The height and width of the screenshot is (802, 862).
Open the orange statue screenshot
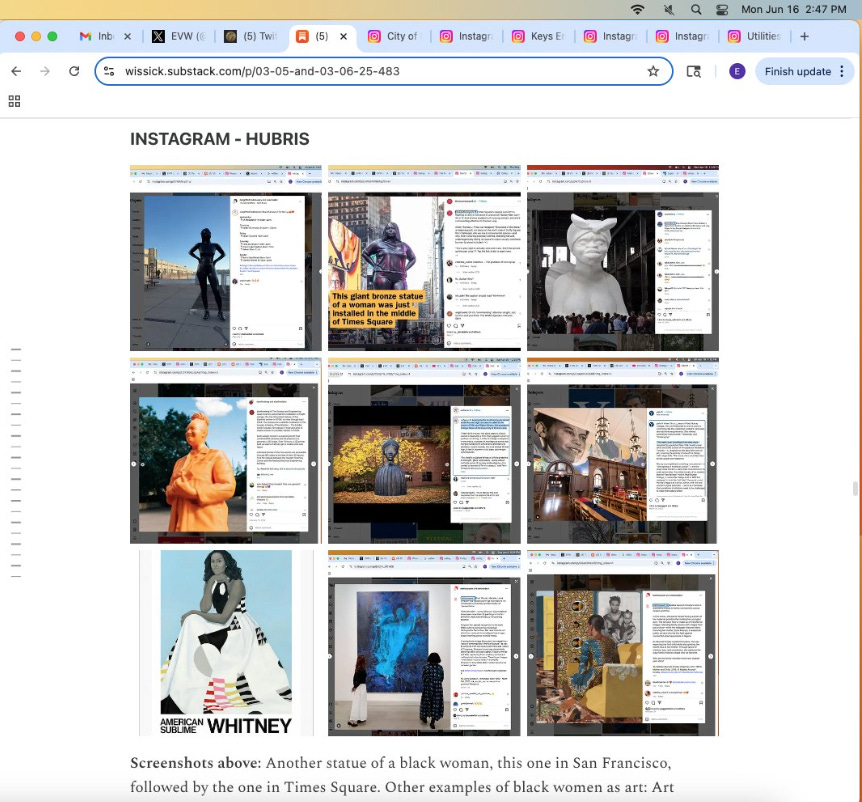(x=226, y=451)
